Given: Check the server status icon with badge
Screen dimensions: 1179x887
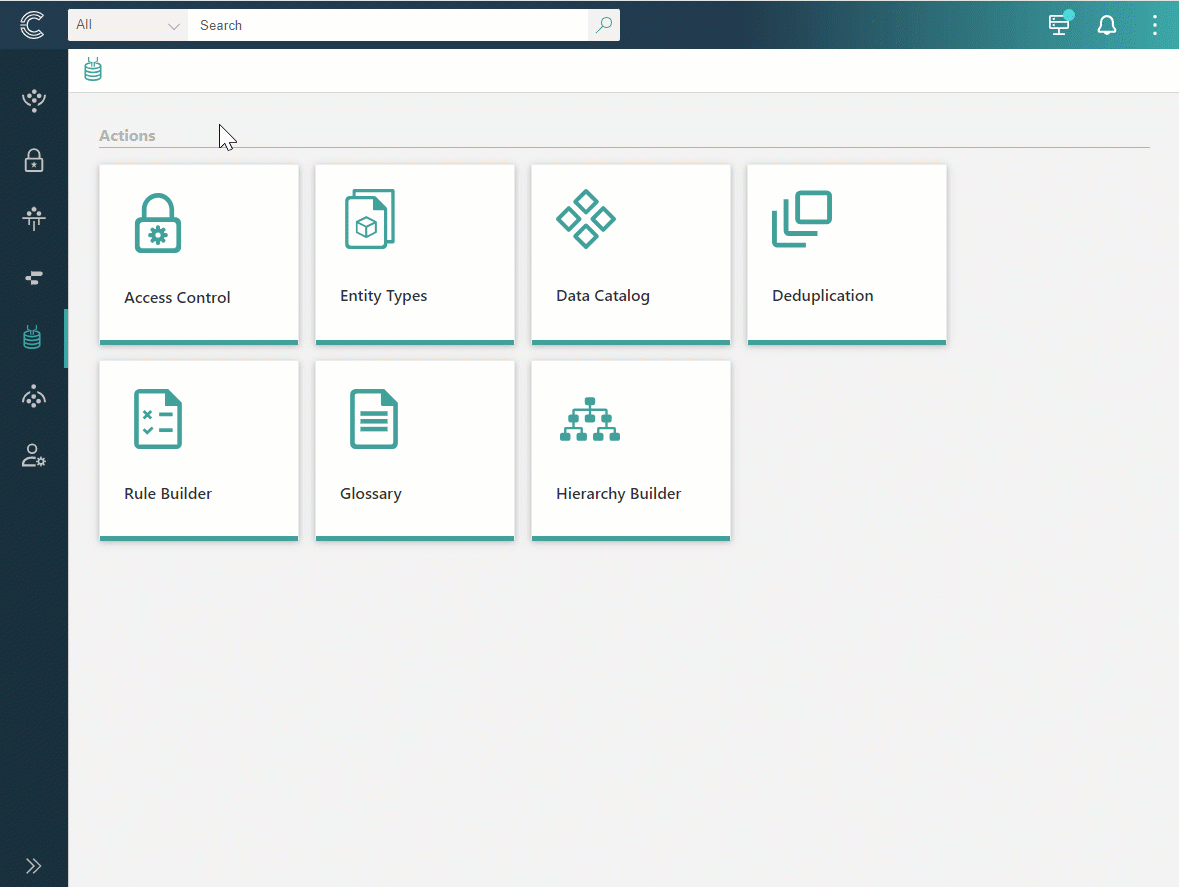Looking at the screenshot, I should click(x=1059, y=24).
